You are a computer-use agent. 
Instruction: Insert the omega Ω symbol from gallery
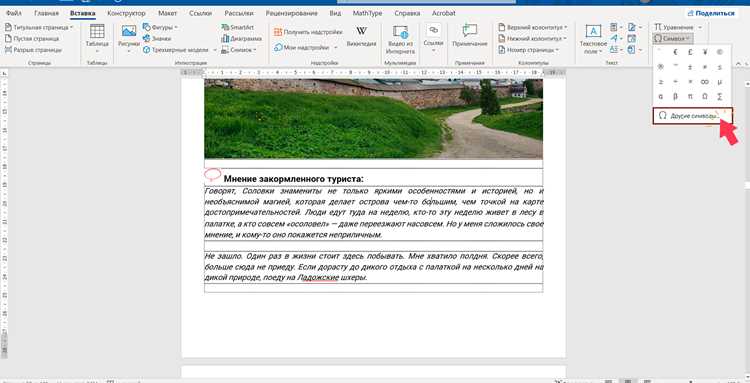[x=705, y=97]
